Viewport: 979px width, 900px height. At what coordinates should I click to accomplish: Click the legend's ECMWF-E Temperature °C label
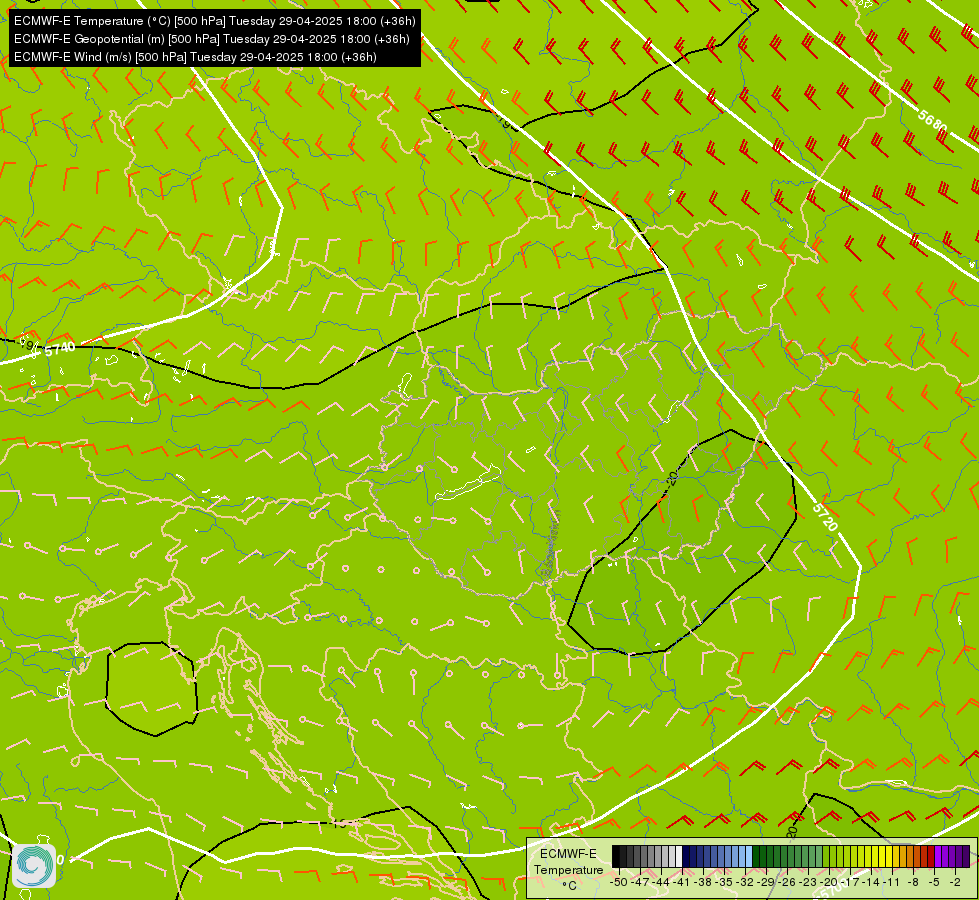point(569,869)
